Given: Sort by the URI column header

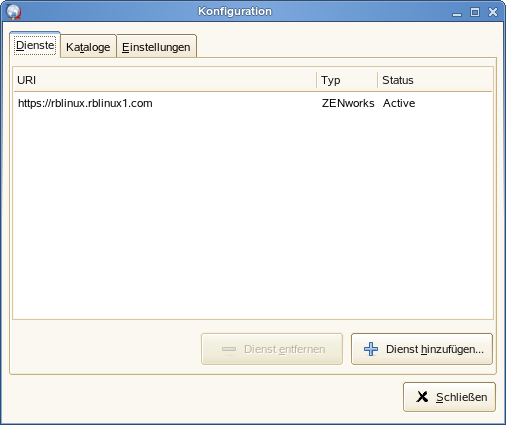Looking at the screenshot, I should tap(165, 80).
